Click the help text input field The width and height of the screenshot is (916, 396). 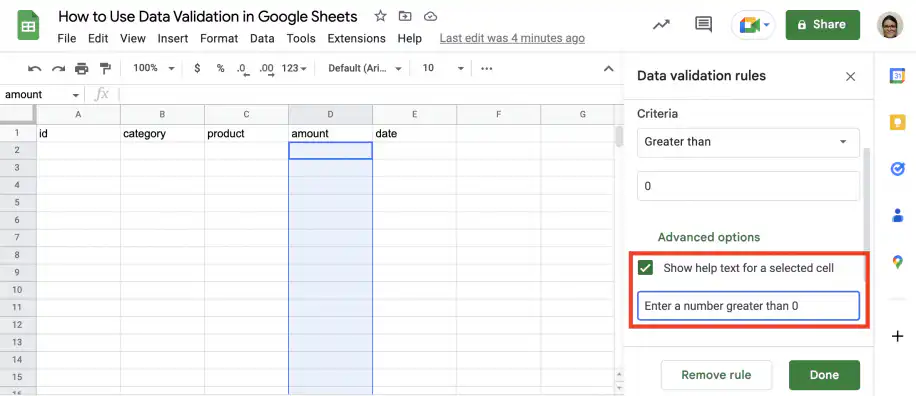748,305
